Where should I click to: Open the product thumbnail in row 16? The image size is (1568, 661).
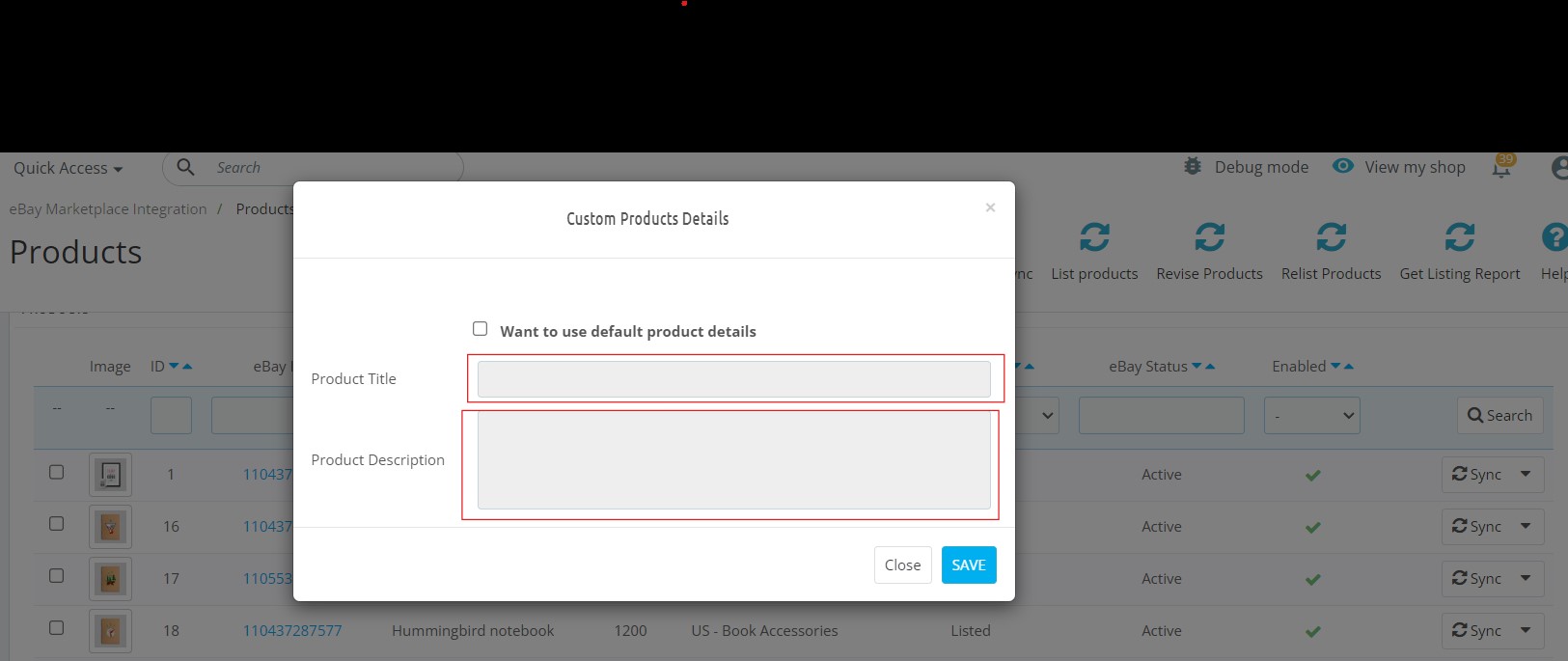click(110, 527)
